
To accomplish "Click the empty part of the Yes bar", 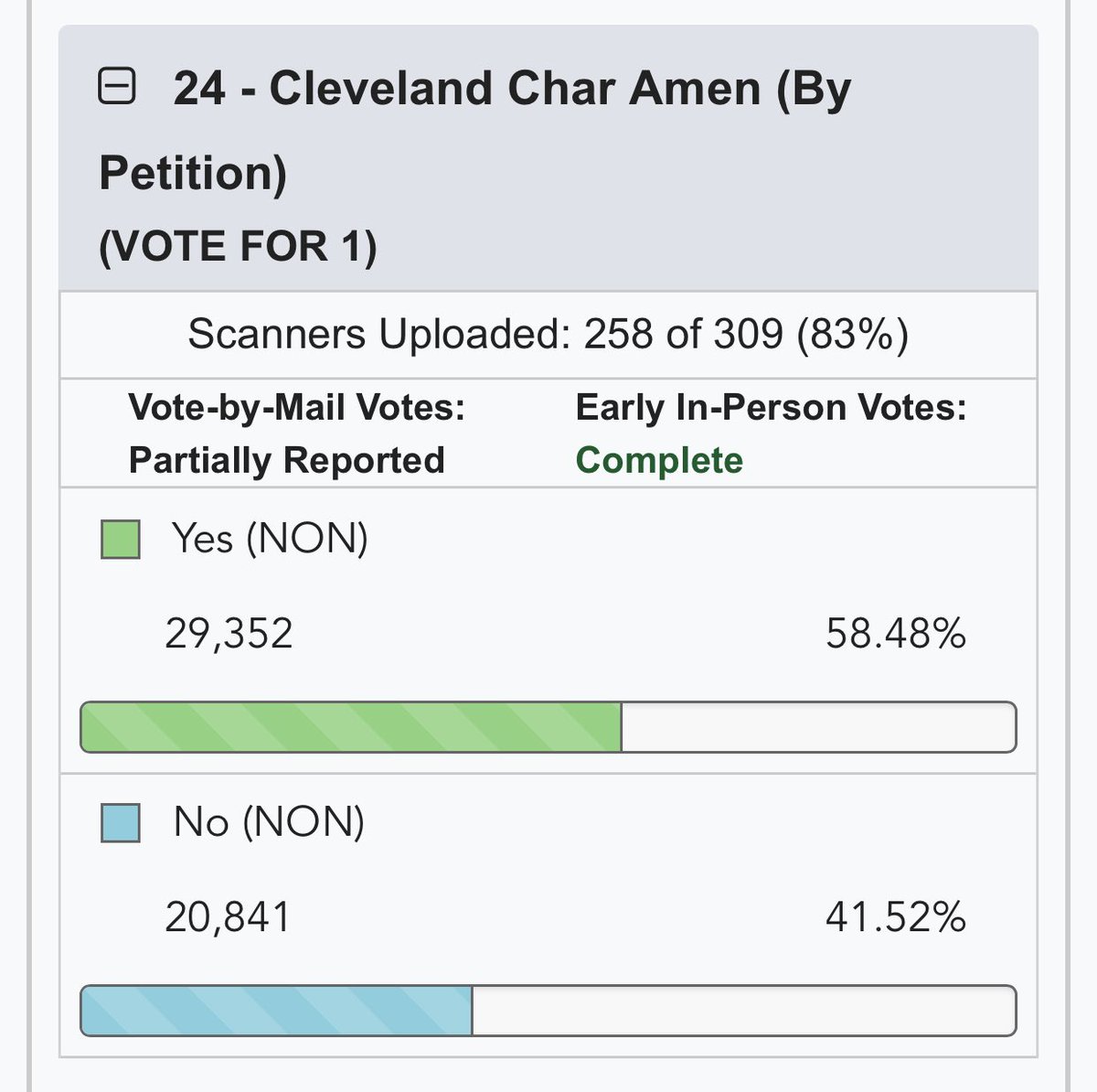I will pyautogui.click(x=818, y=727).
